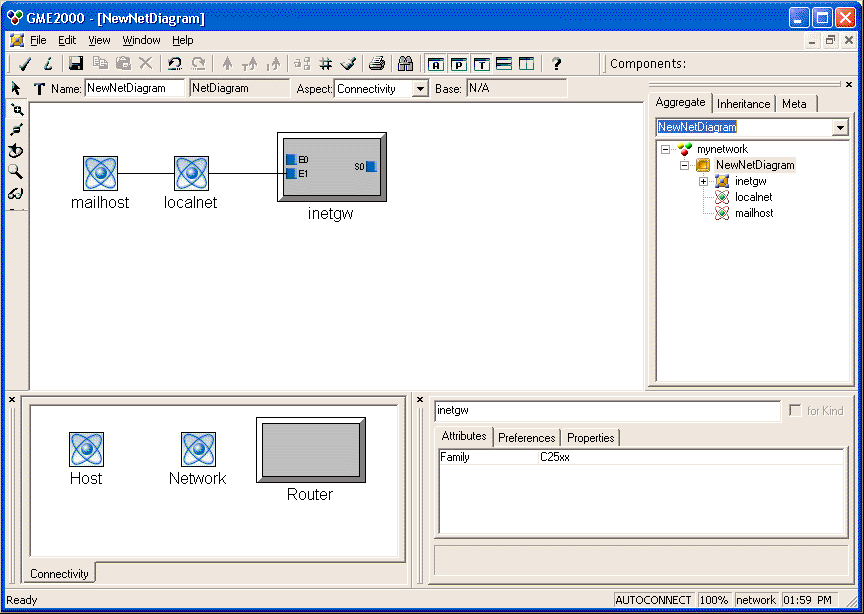
Task: Click the checkmark icon in the main toolbar
Action: 24,64
